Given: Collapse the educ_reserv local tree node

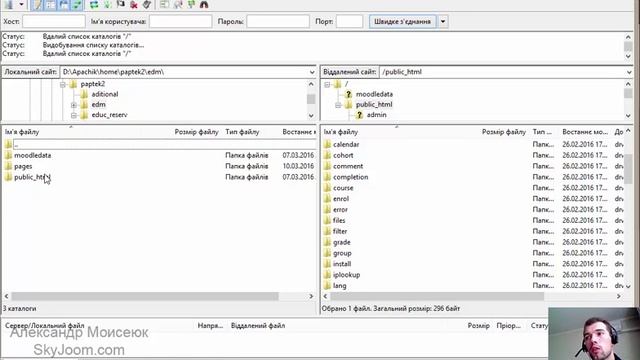Looking at the screenshot, I should point(74,116).
